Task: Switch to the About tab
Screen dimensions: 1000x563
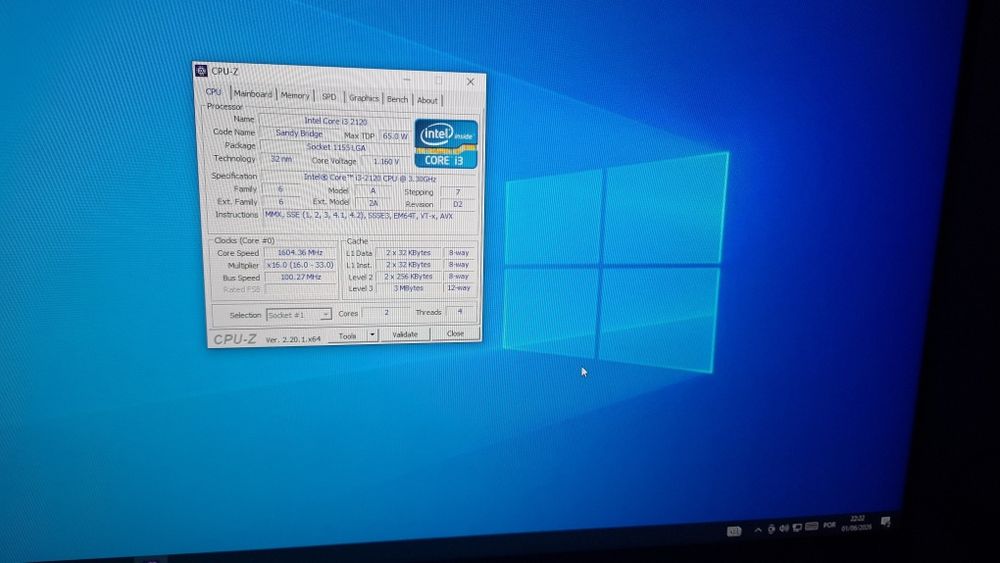Action: tap(427, 101)
